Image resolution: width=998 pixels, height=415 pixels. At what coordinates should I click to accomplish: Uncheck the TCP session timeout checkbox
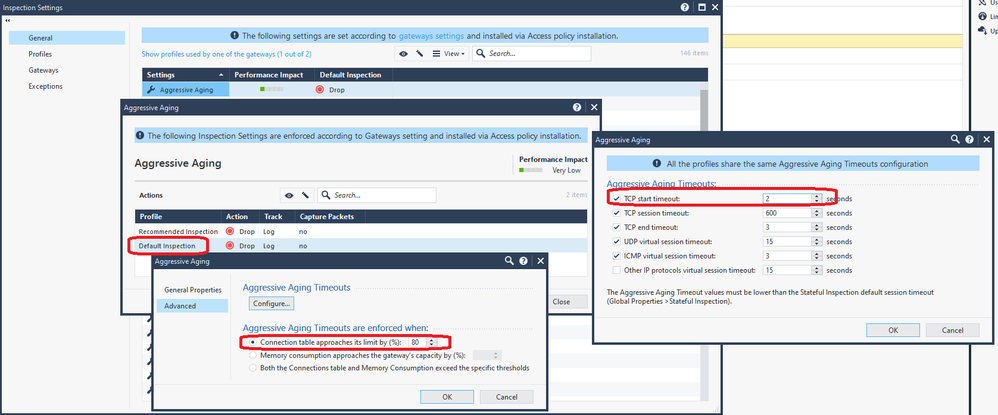click(614, 213)
